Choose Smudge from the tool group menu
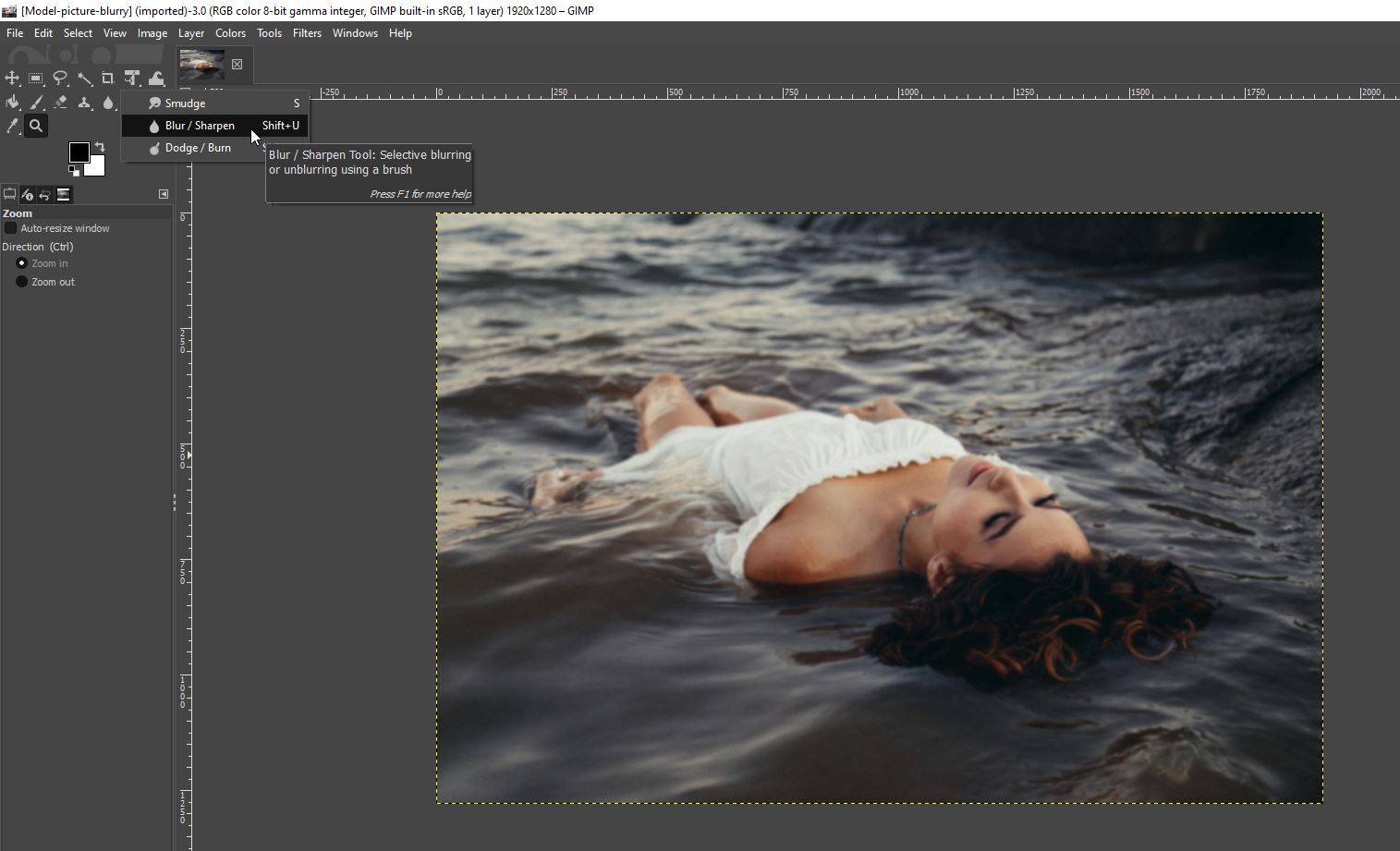Image resolution: width=1400 pixels, height=851 pixels. [185, 103]
